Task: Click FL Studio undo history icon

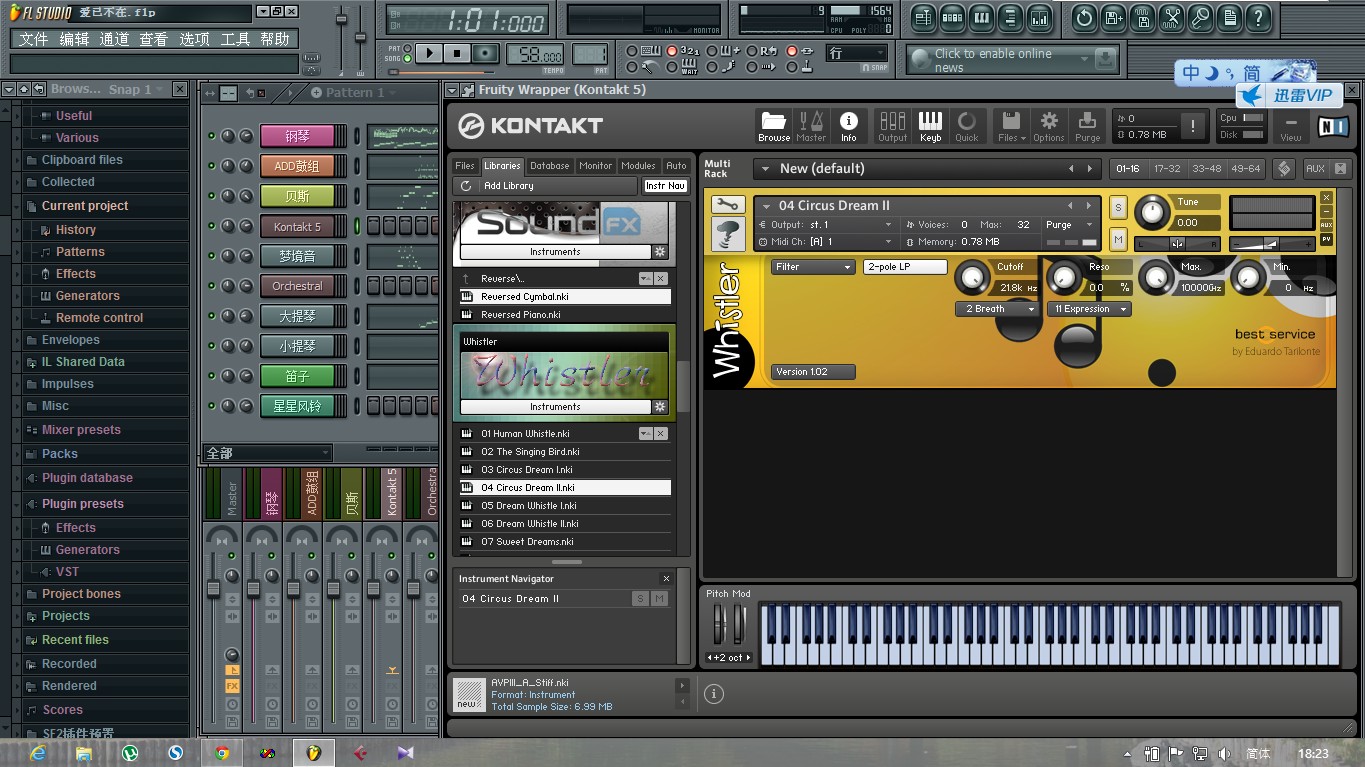Action: [x=1084, y=17]
